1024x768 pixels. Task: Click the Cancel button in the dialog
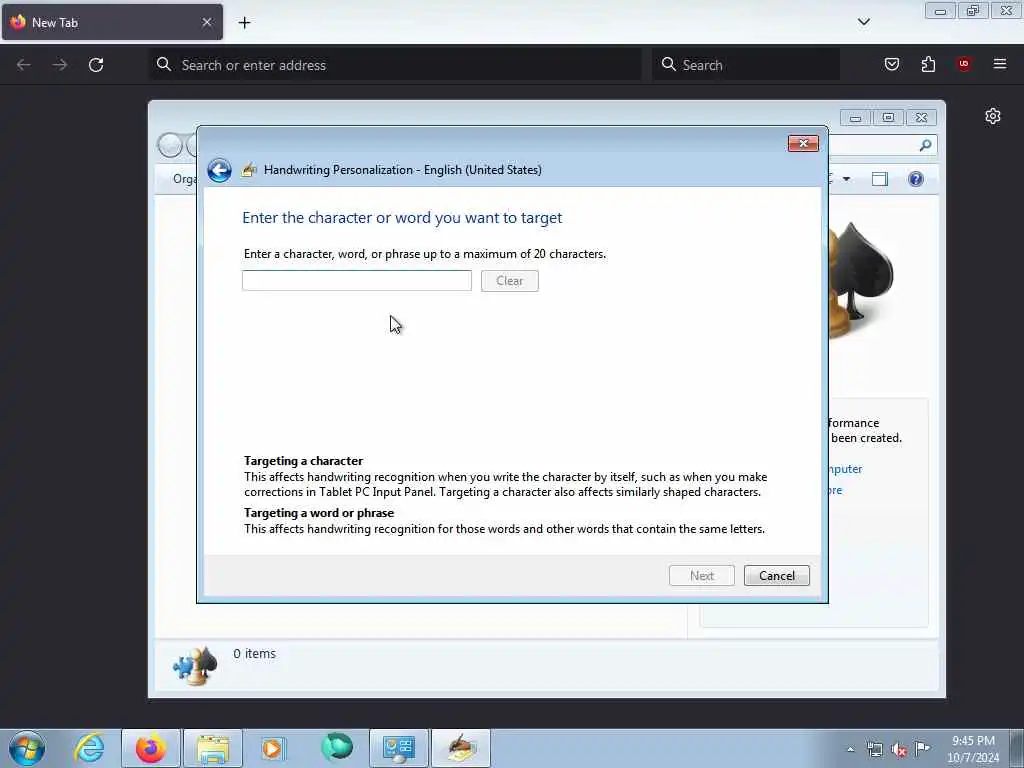click(776, 575)
